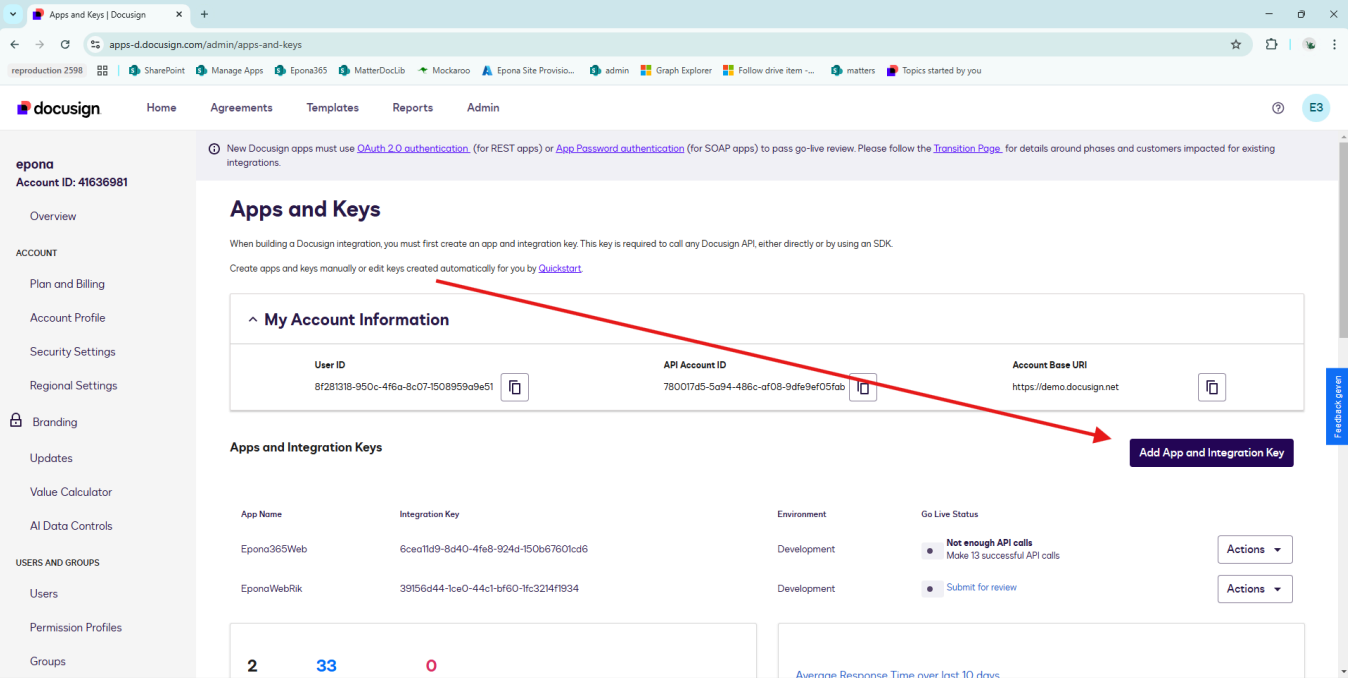1348x678 pixels.
Task: Open AI Data Controls
Action: pos(71,526)
